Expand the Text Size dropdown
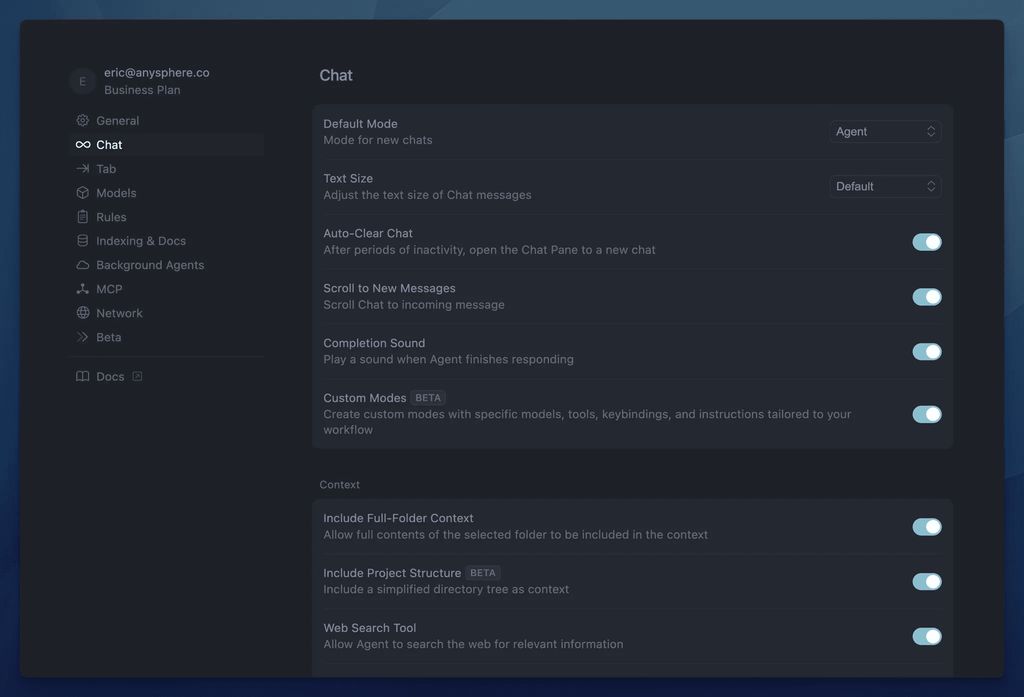This screenshot has height=697, width=1024. point(885,187)
